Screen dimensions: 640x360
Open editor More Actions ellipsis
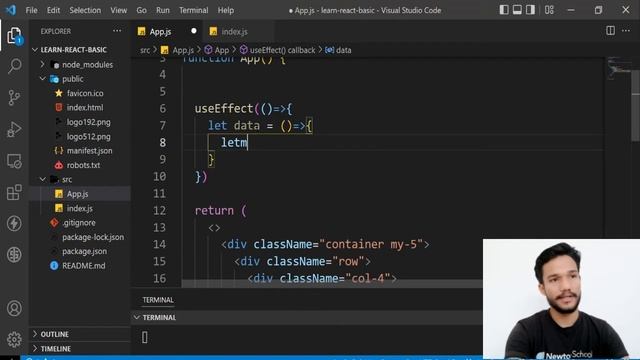pyautogui.click(x=626, y=31)
